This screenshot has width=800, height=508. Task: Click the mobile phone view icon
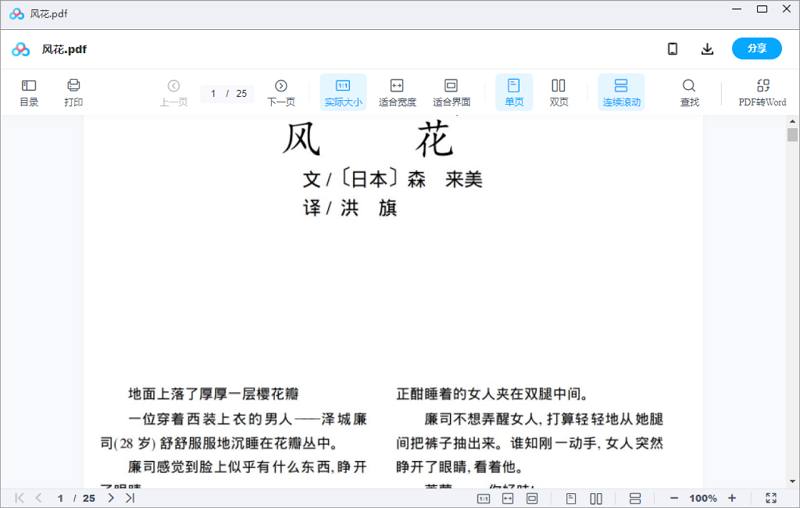(673, 49)
